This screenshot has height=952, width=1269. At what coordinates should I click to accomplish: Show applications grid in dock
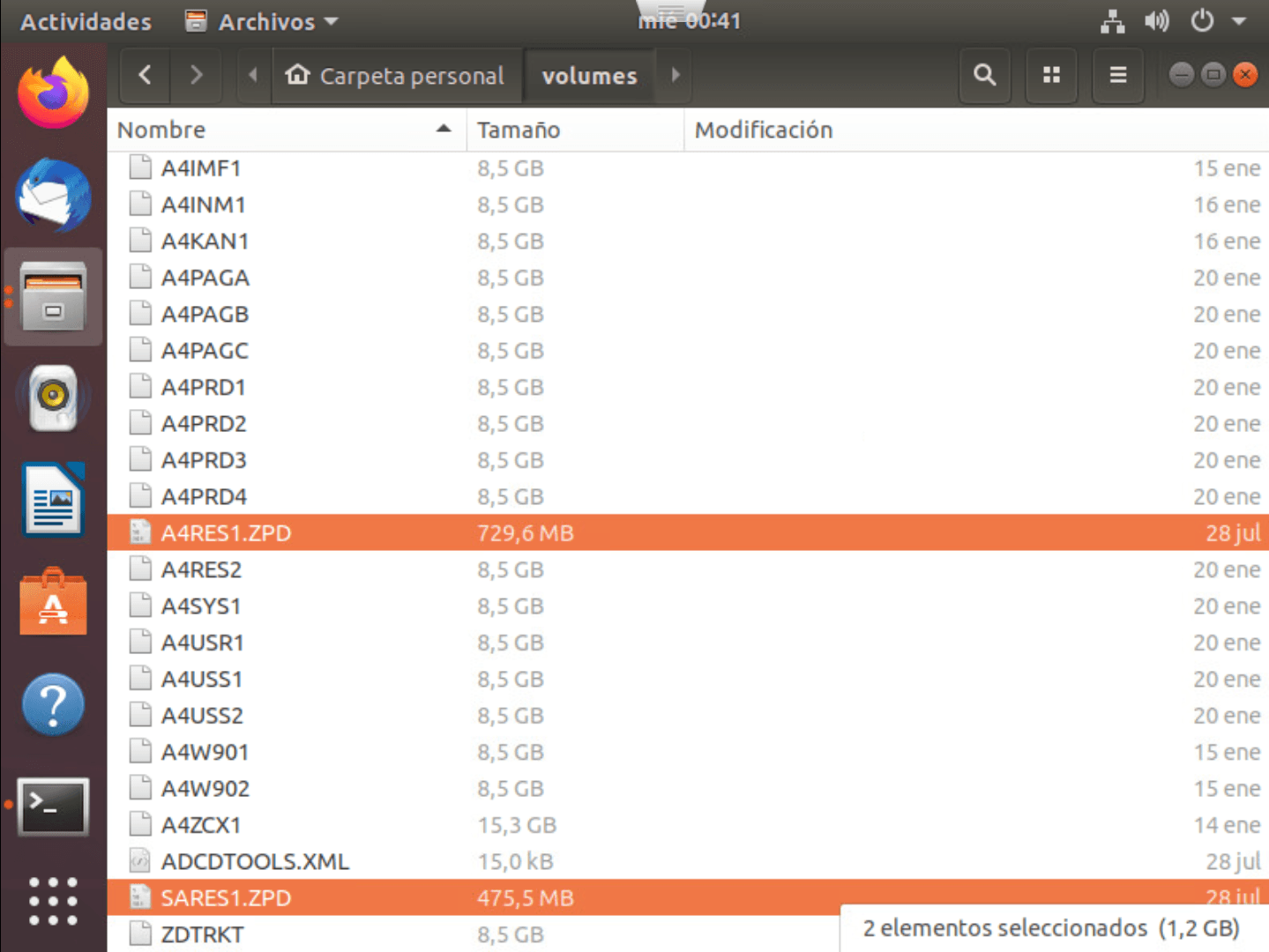click(x=53, y=901)
